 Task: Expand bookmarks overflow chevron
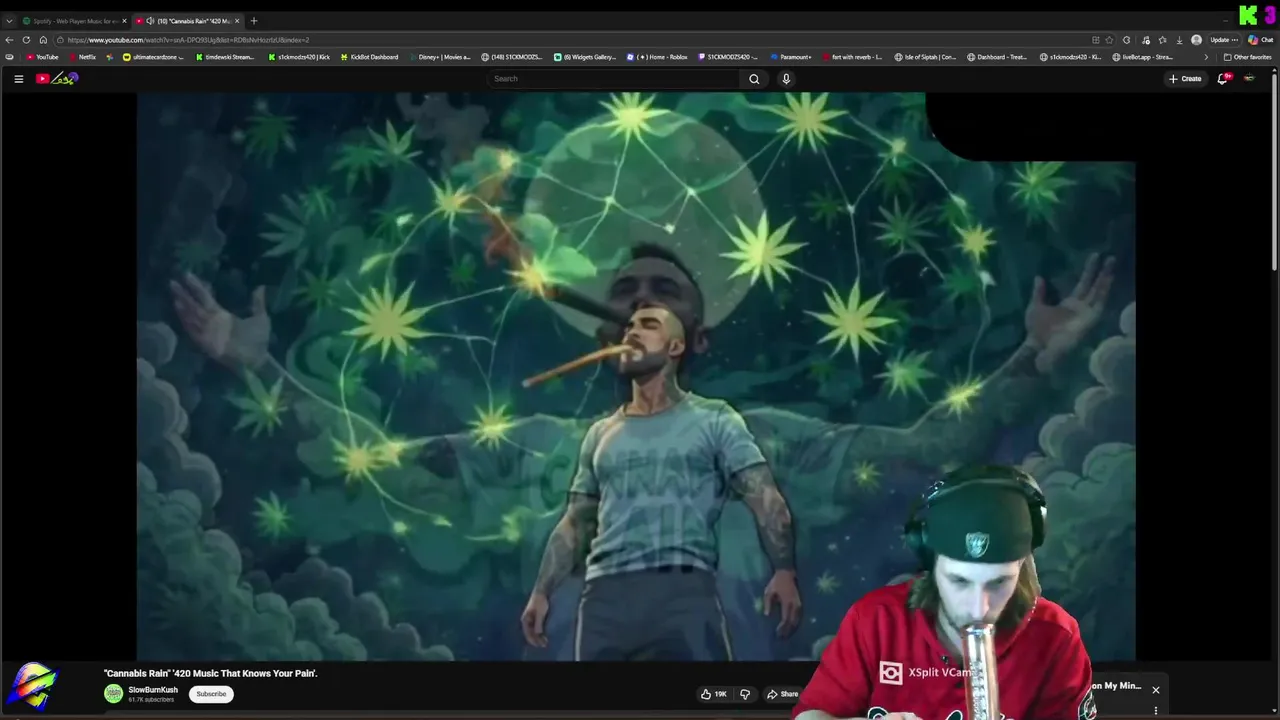tap(1206, 57)
